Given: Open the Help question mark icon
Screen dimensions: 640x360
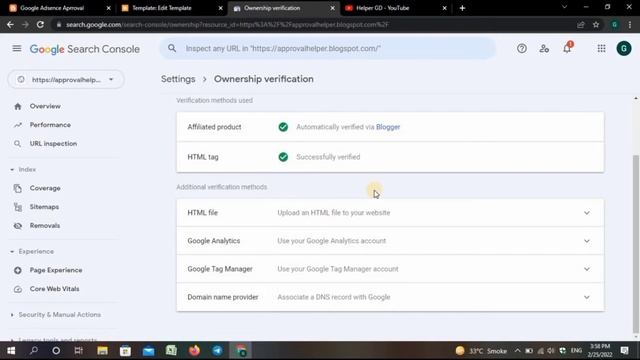Looking at the screenshot, I should click(x=522, y=49).
